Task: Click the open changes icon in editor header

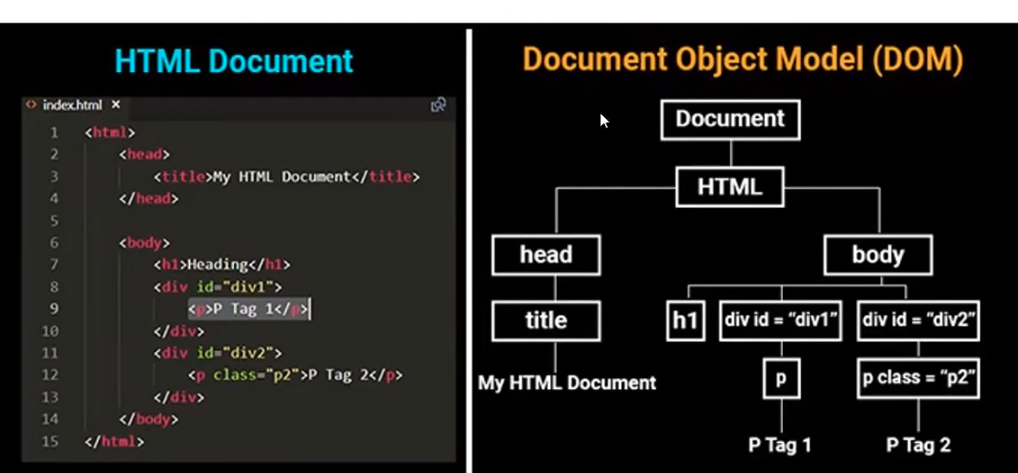Action: 438,104
